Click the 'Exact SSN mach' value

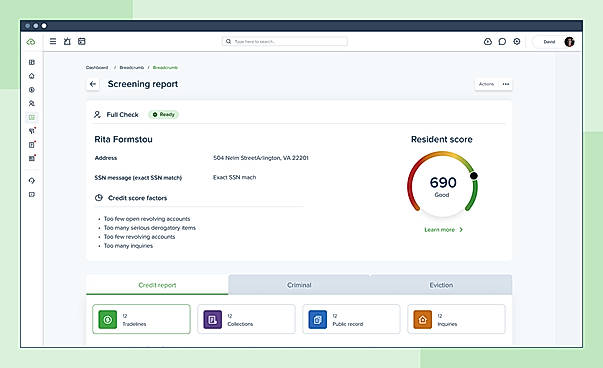click(235, 177)
